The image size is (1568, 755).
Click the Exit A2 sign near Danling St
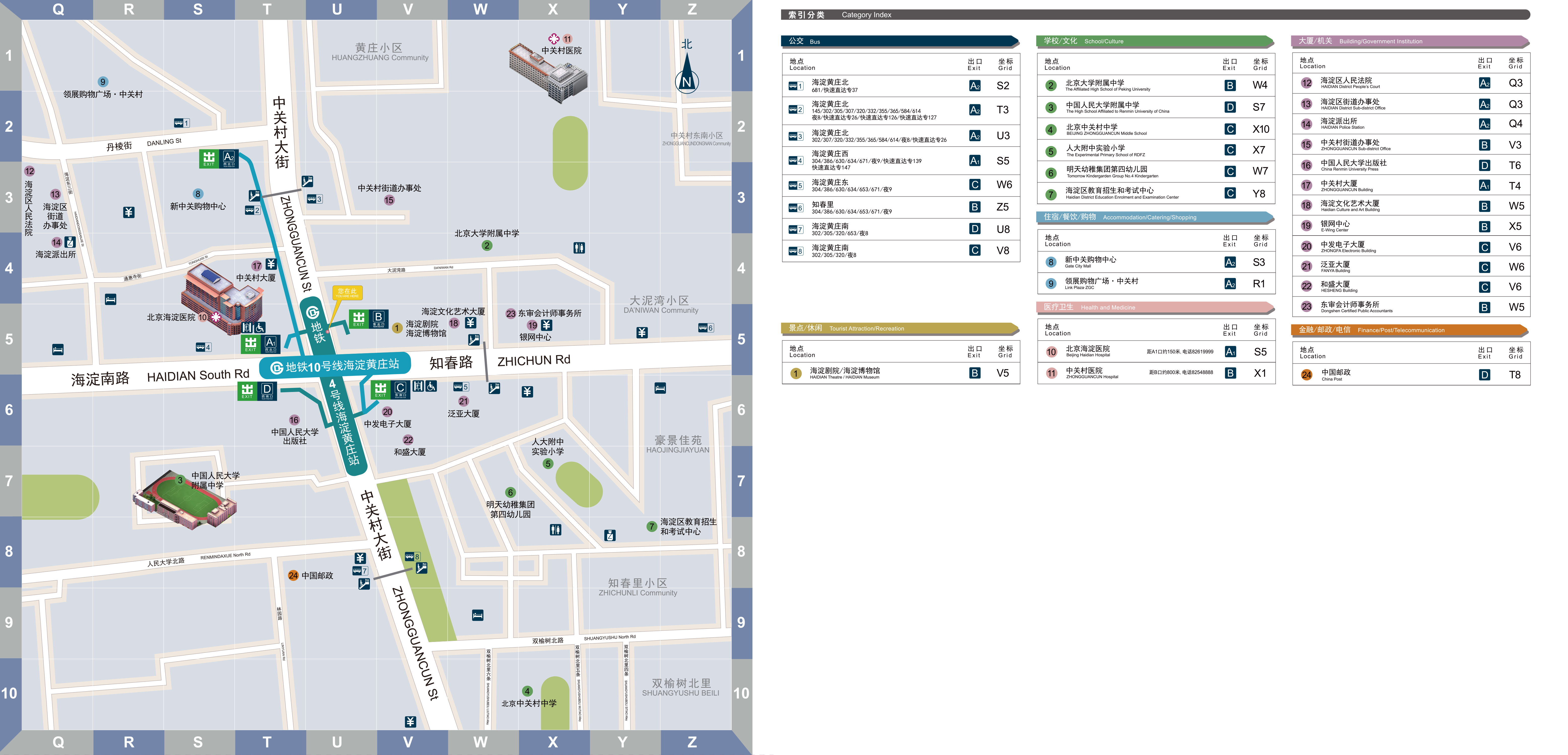(219, 159)
